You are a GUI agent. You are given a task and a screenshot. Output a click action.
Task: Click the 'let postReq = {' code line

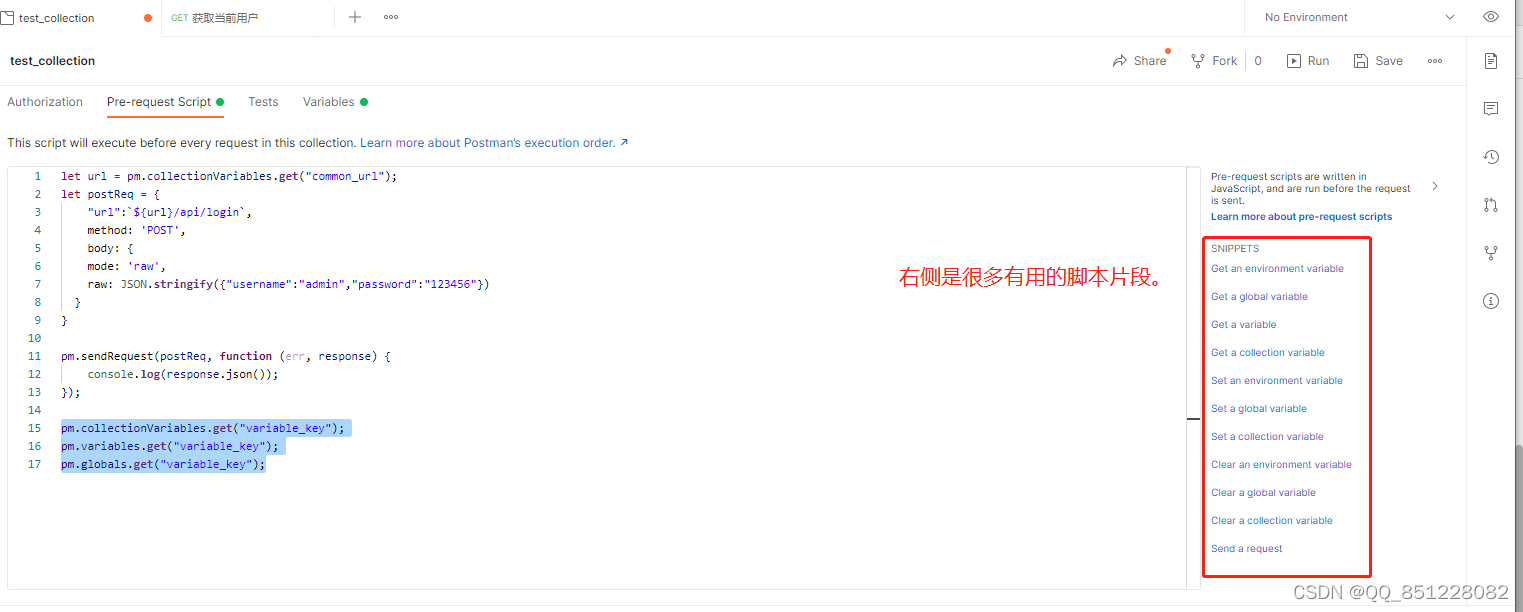pos(110,194)
